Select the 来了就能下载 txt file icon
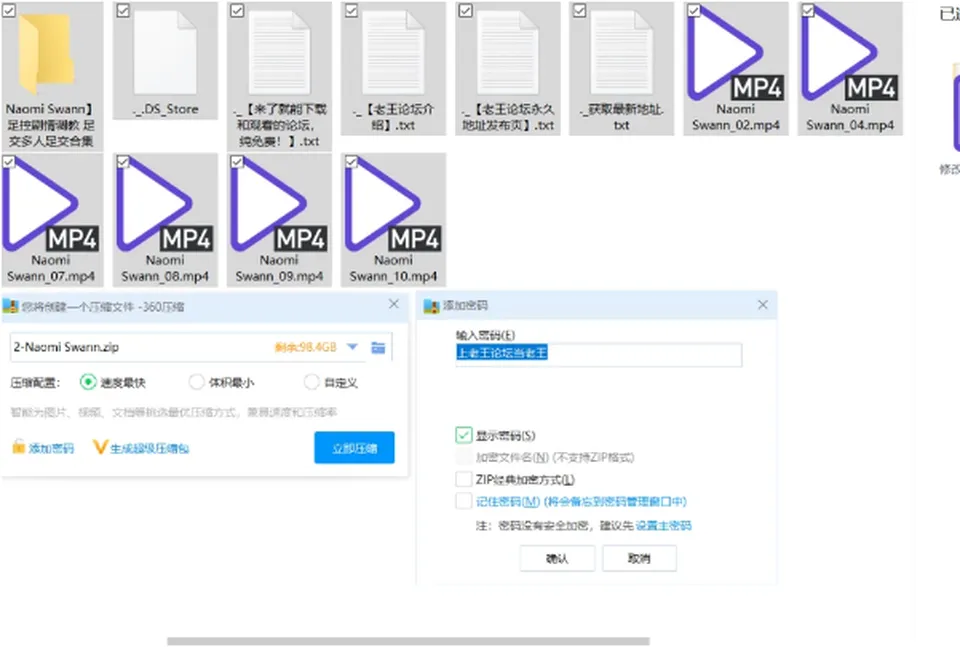Viewport: 960px width, 647px height. tap(279, 53)
